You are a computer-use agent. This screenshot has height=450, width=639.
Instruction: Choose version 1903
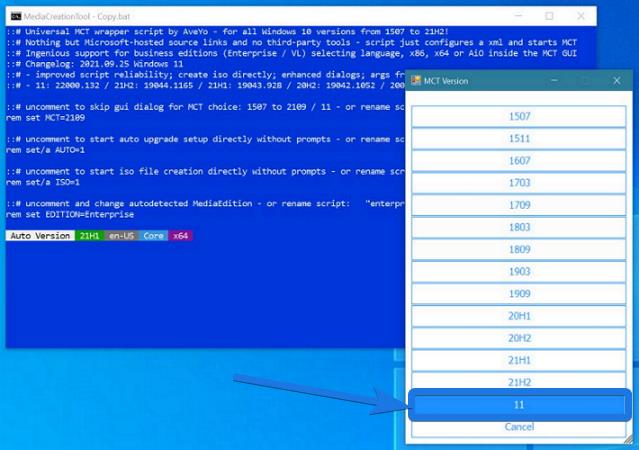(519, 271)
